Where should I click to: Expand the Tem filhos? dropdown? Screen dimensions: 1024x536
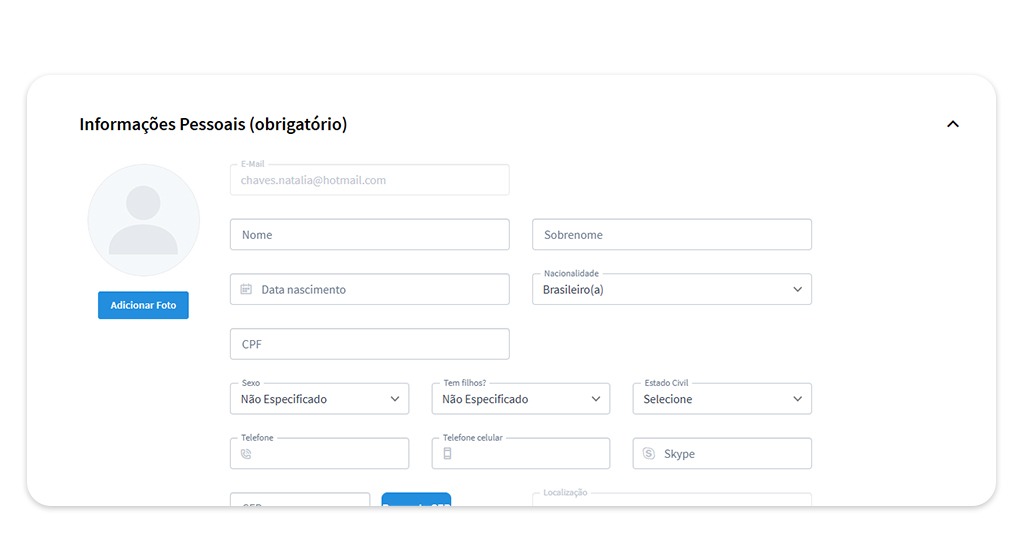point(520,399)
